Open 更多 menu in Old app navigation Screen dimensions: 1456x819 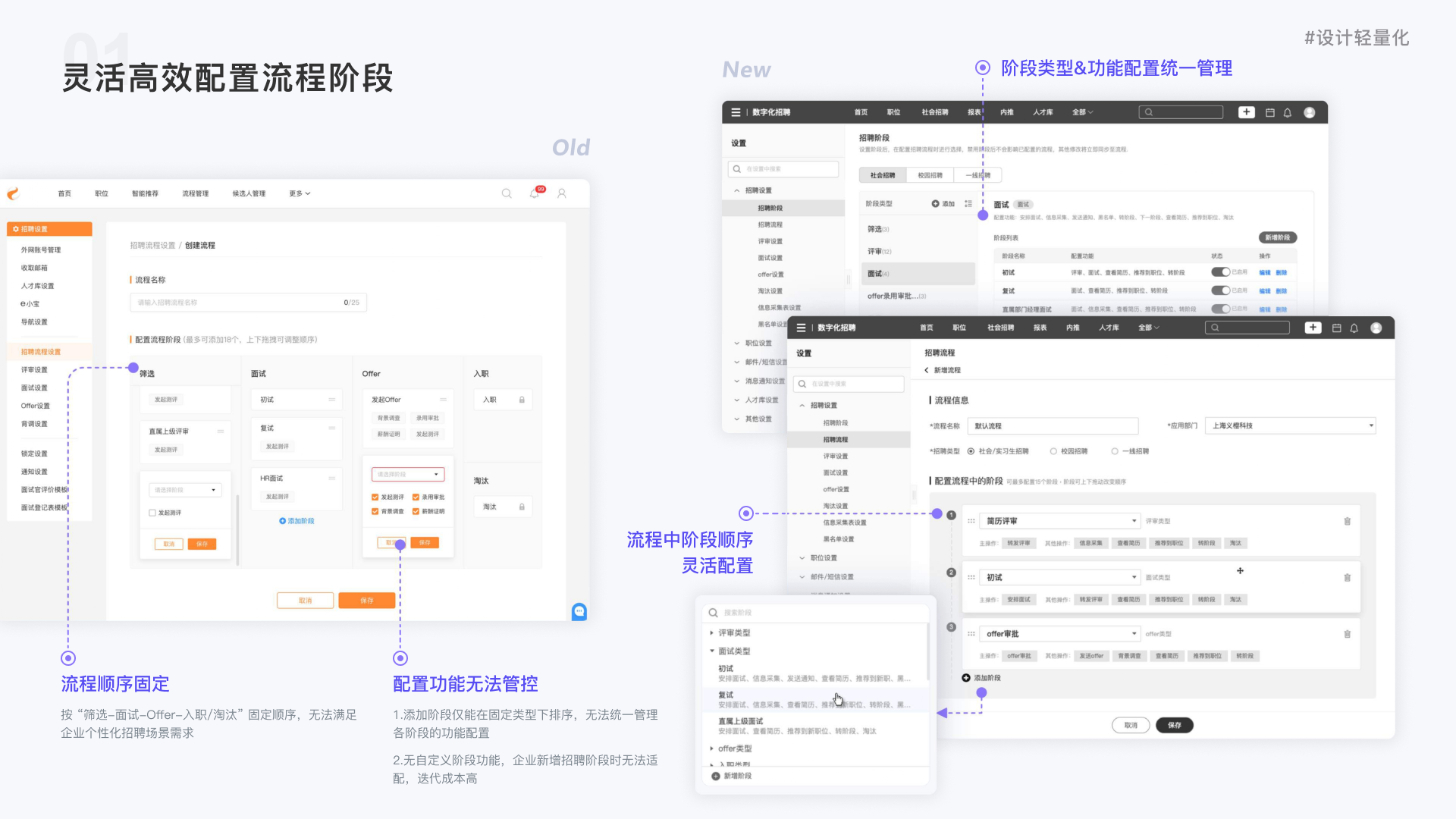(300, 193)
